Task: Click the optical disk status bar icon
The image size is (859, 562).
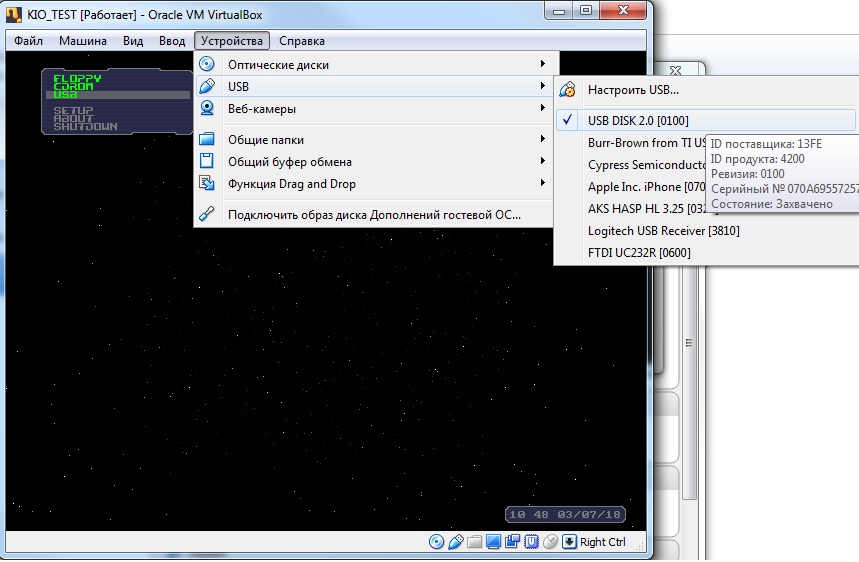Action: click(x=436, y=542)
